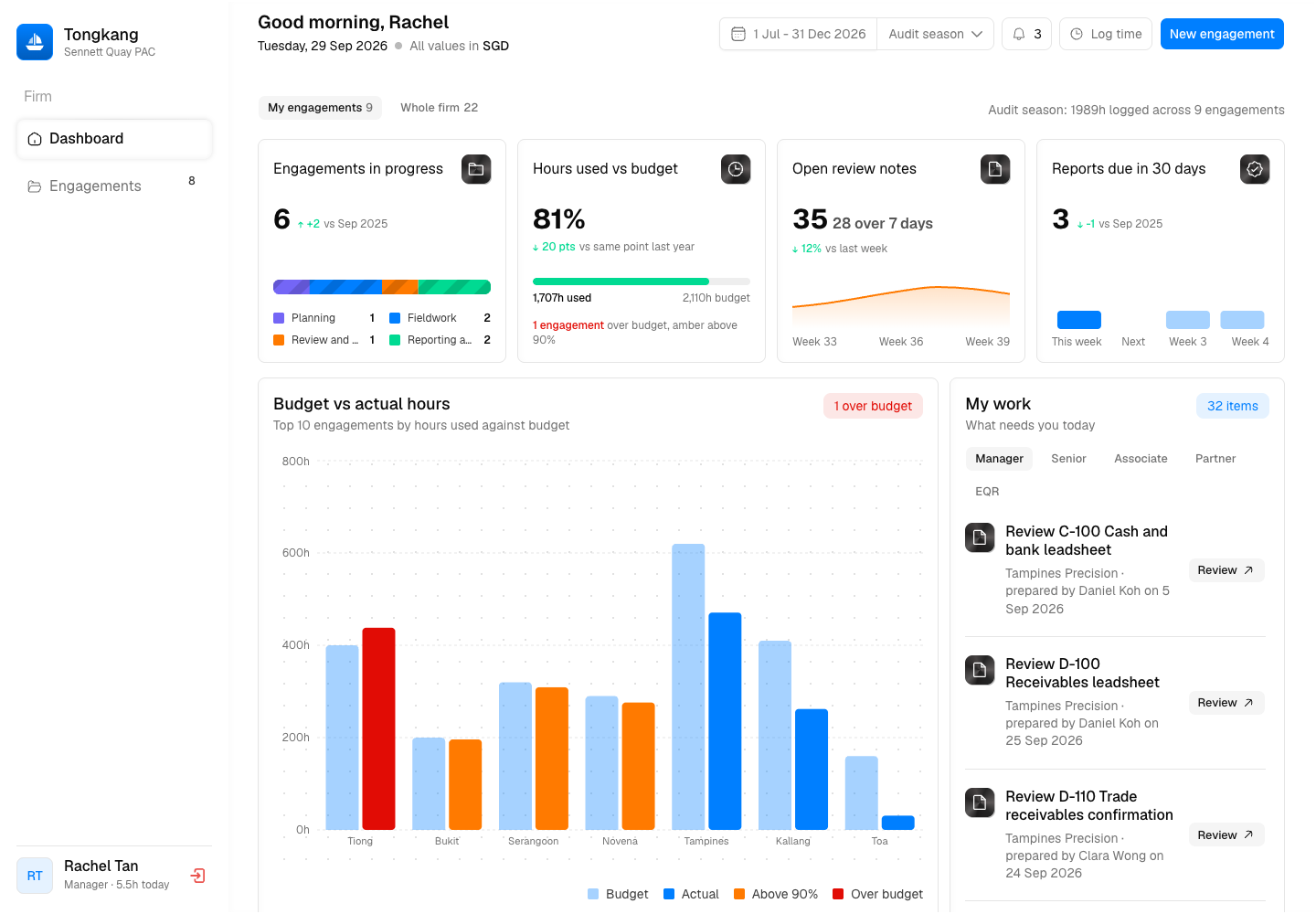Click Review button for D-100 Receivables leadsheet

1226,703
